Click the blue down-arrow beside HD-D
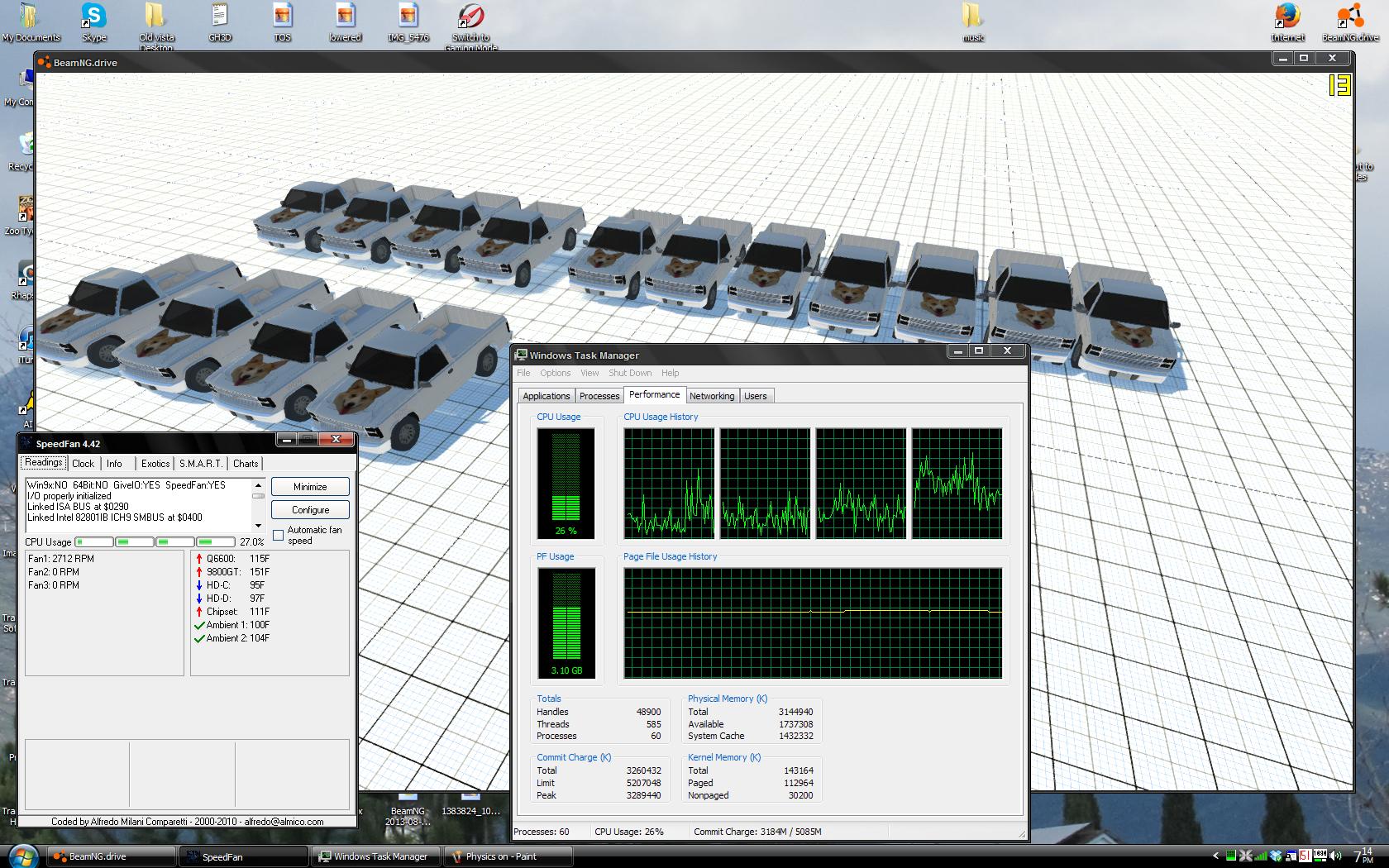 pos(199,599)
